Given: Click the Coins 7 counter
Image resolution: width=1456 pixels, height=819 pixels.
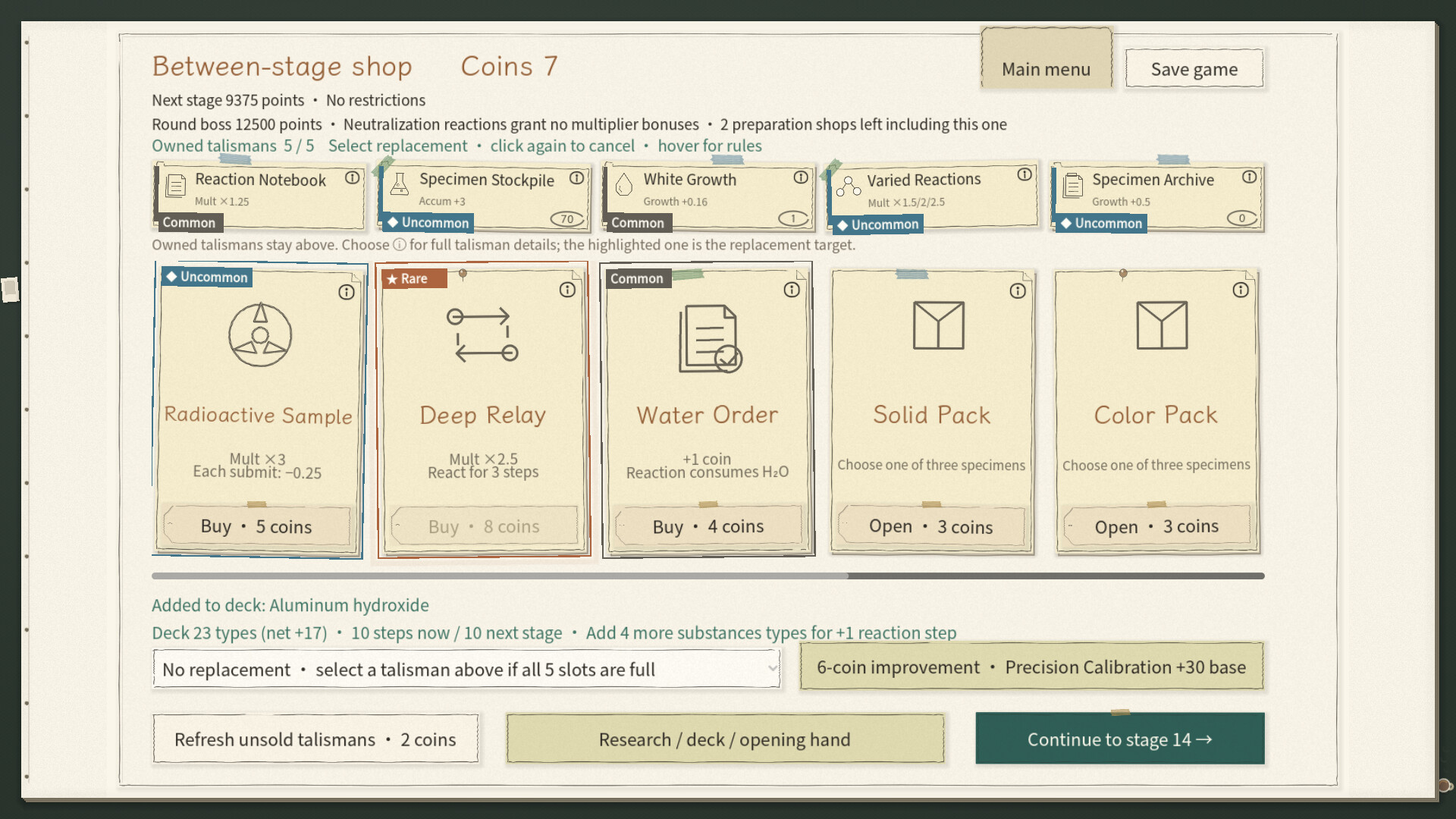Looking at the screenshot, I should click(x=509, y=67).
